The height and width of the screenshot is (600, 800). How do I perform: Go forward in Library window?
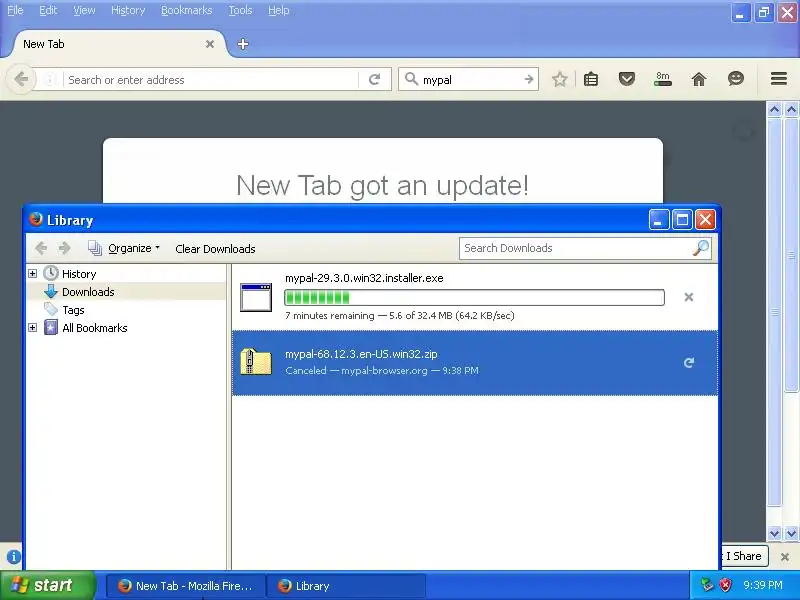pyautogui.click(x=64, y=248)
